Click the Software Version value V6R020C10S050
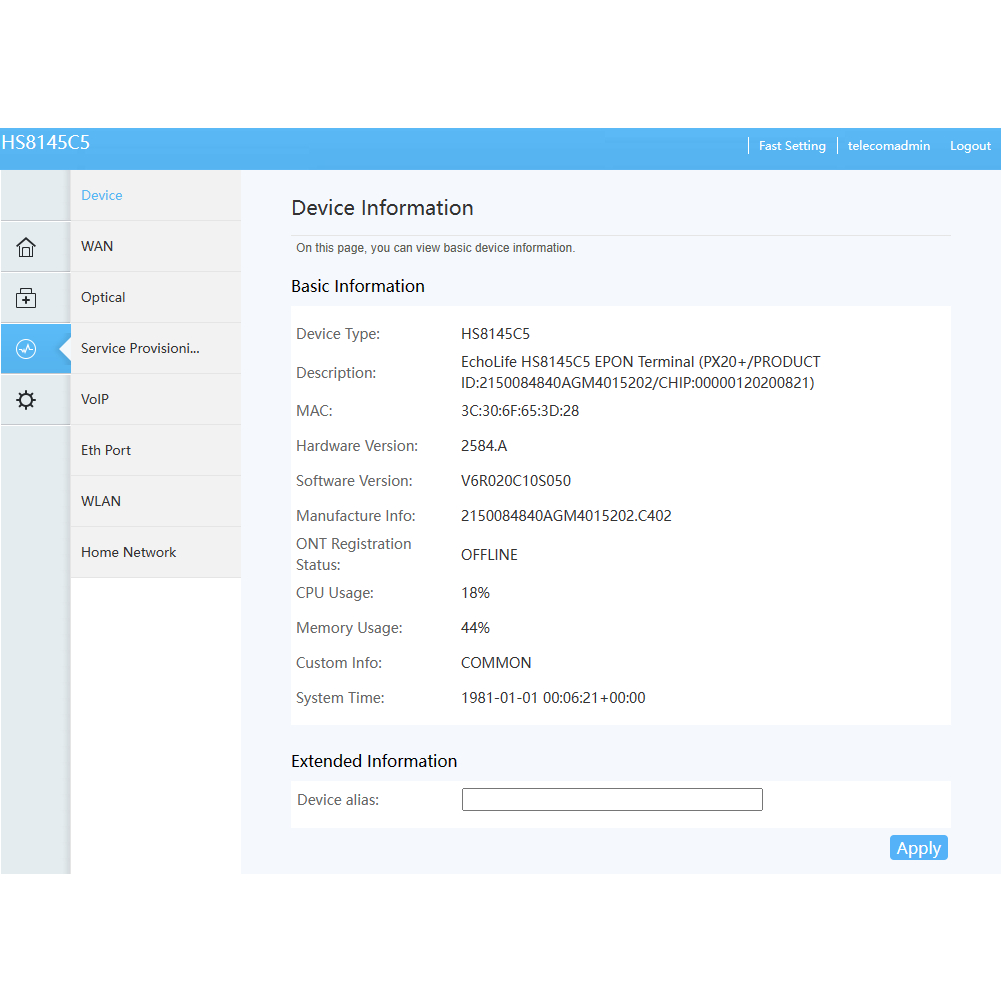 [516, 481]
